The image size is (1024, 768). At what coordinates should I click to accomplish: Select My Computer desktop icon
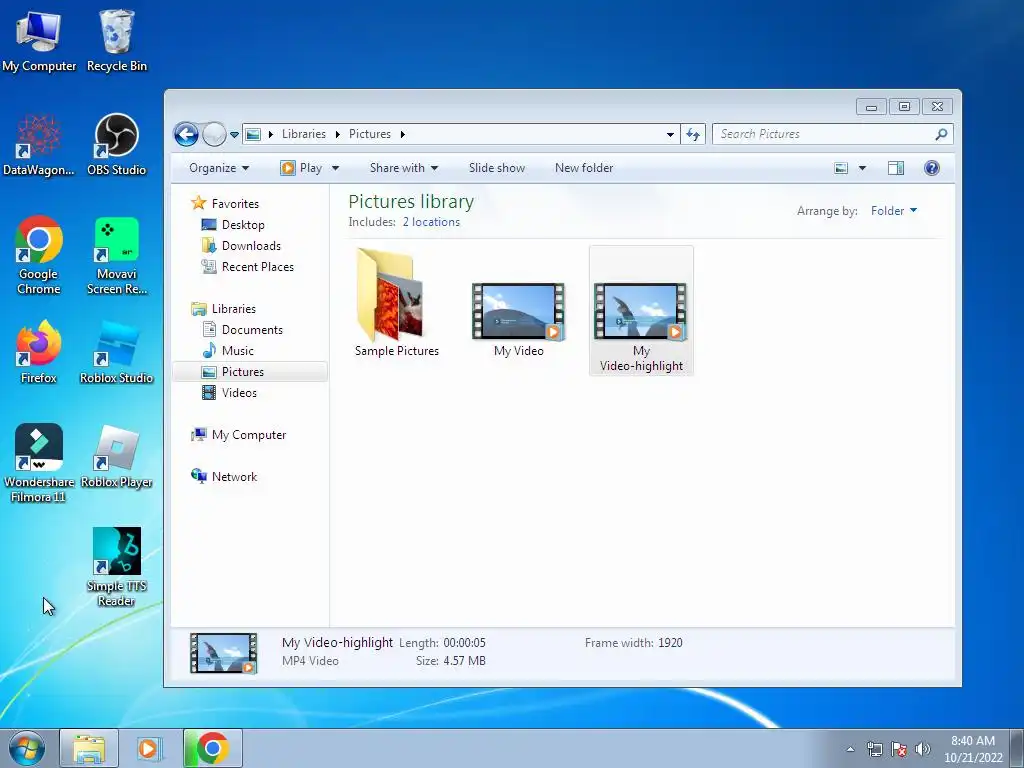click(39, 41)
